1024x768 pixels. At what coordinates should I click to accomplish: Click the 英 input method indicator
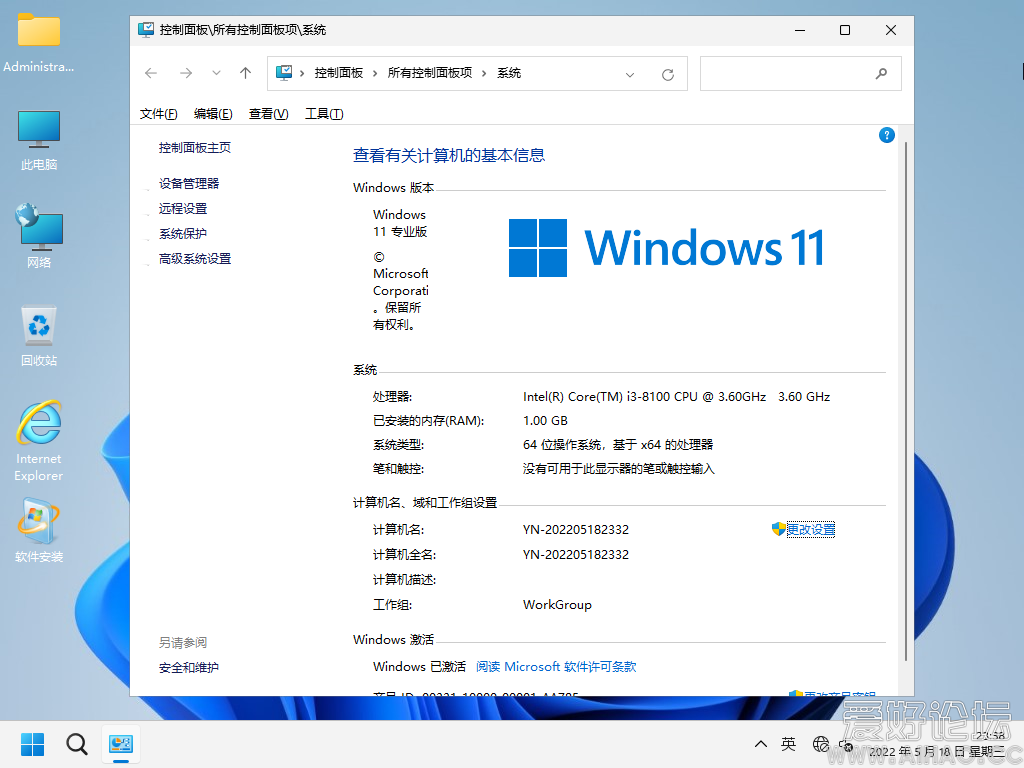click(x=788, y=744)
